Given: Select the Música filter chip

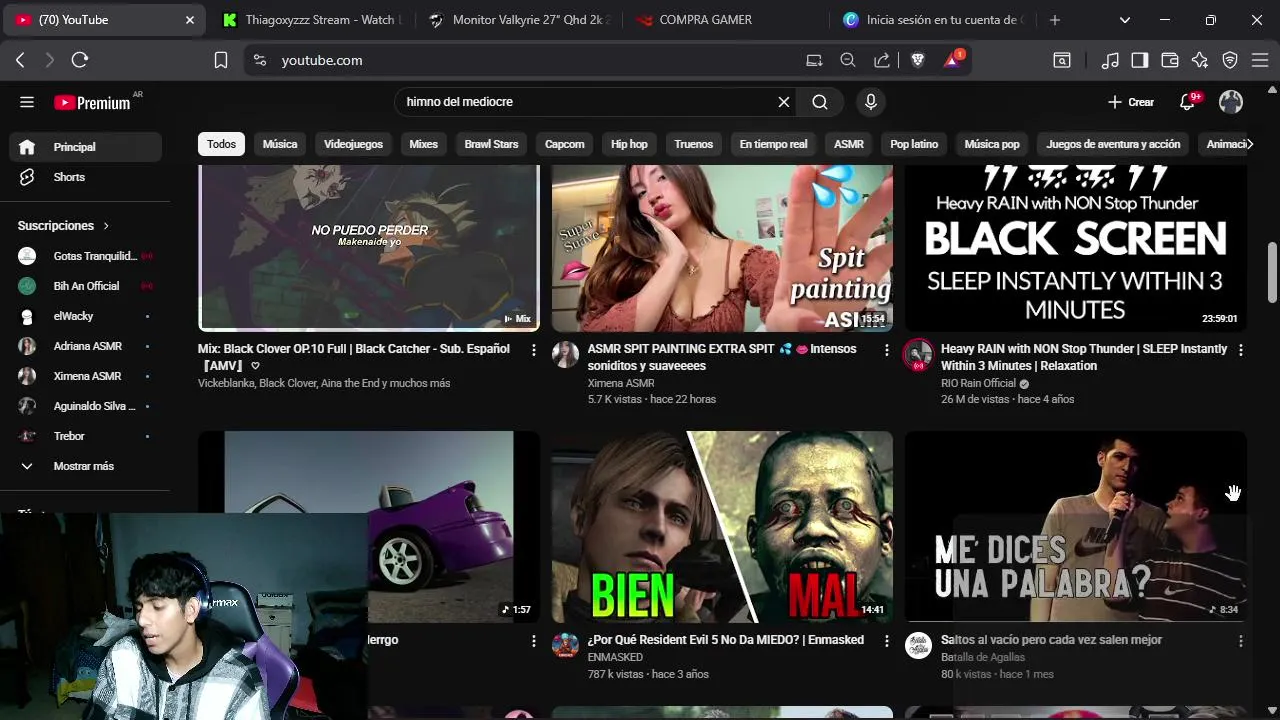Looking at the screenshot, I should pos(280,144).
